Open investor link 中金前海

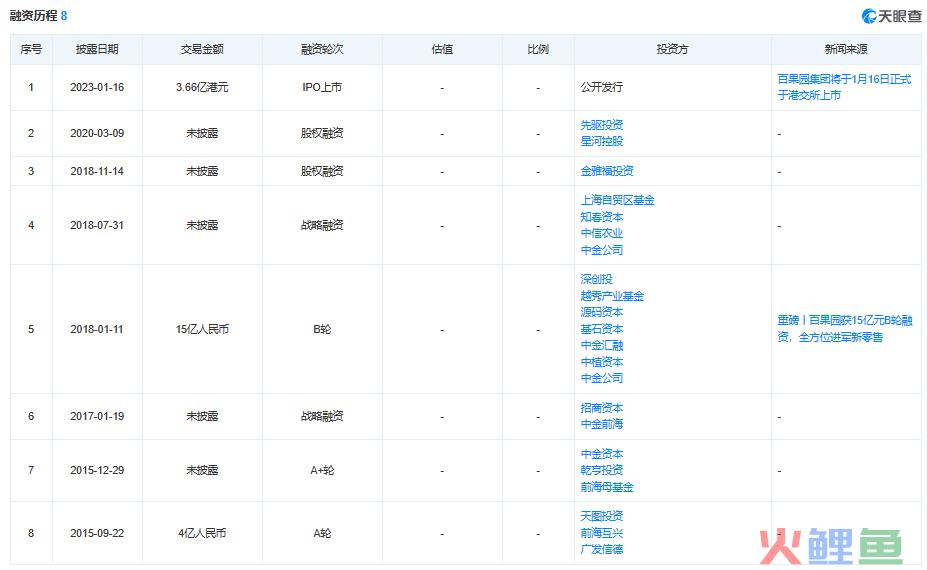tap(601, 424)
